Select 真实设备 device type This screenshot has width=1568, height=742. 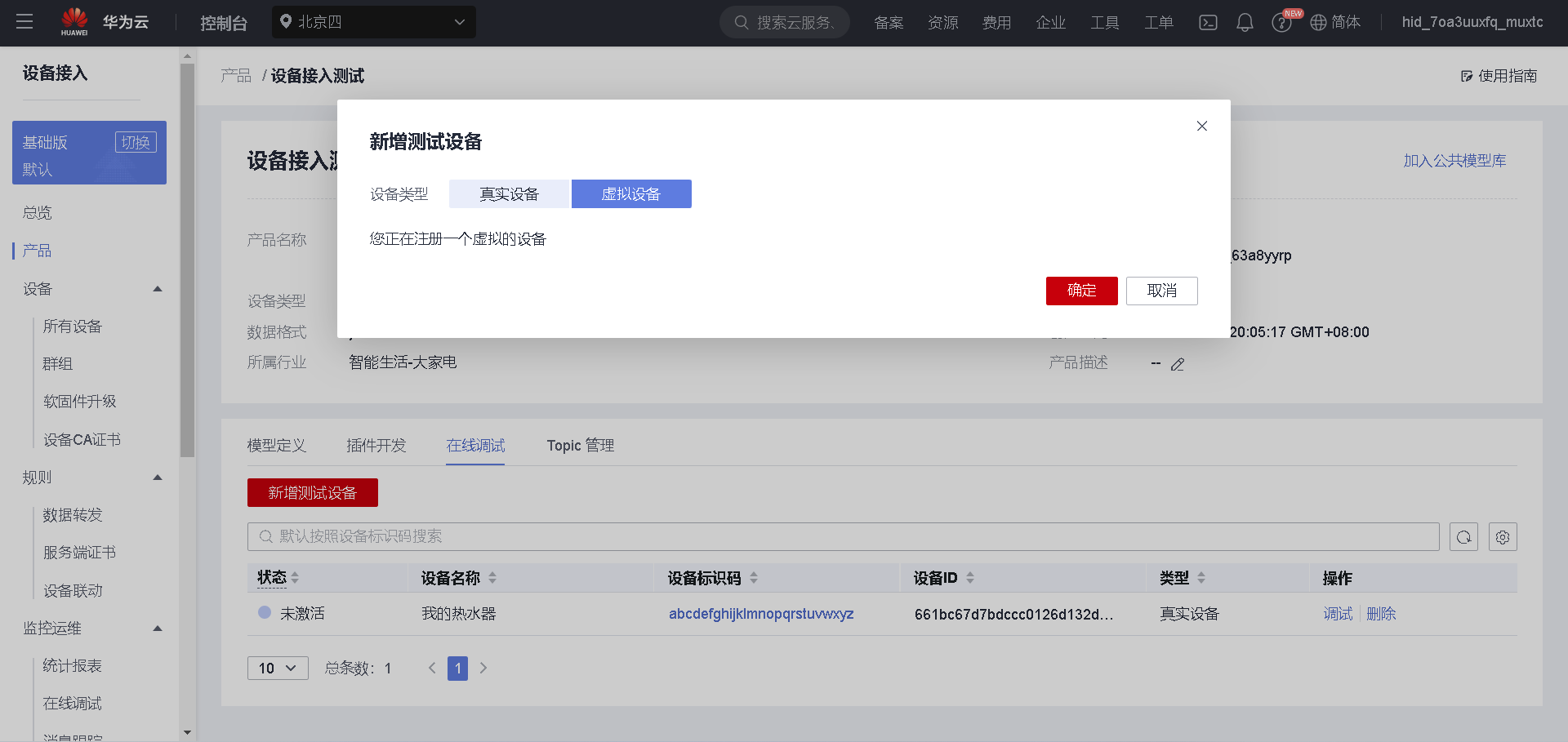click(509, 194)
